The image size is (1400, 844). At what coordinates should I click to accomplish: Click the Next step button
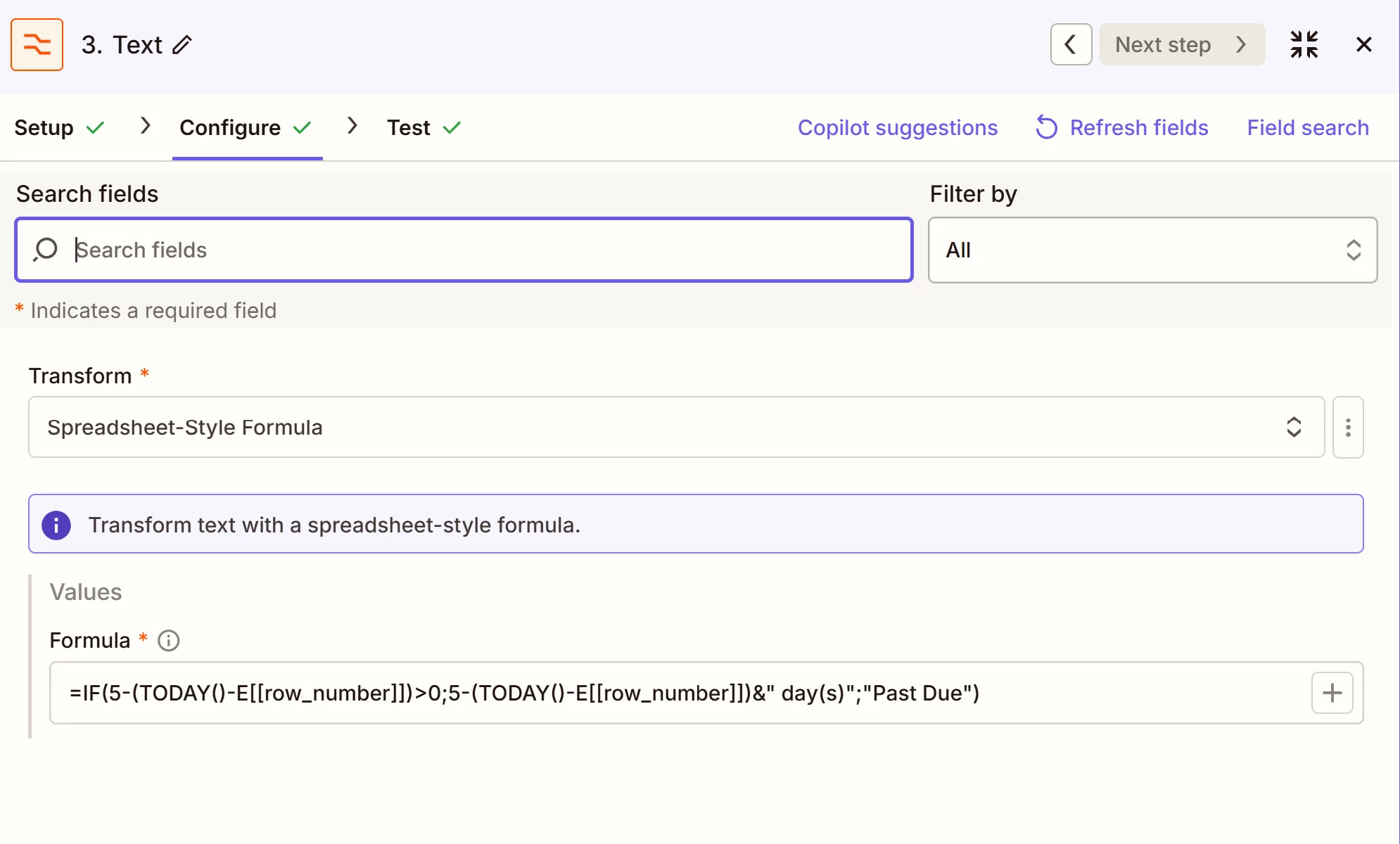[x=1181, y=44]
